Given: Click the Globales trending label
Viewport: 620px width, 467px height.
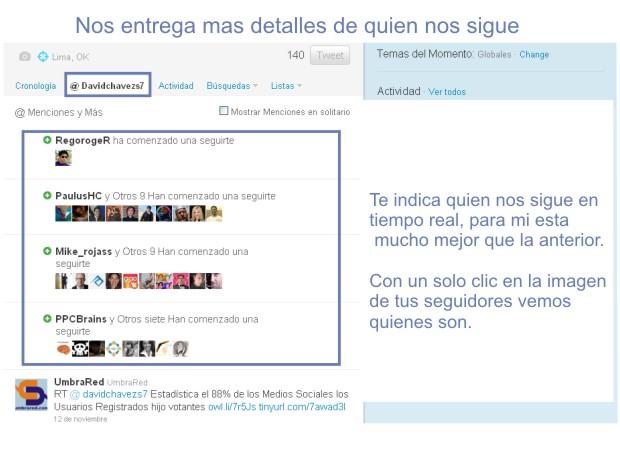Looking at the screenshot, I should coord(494,55).
